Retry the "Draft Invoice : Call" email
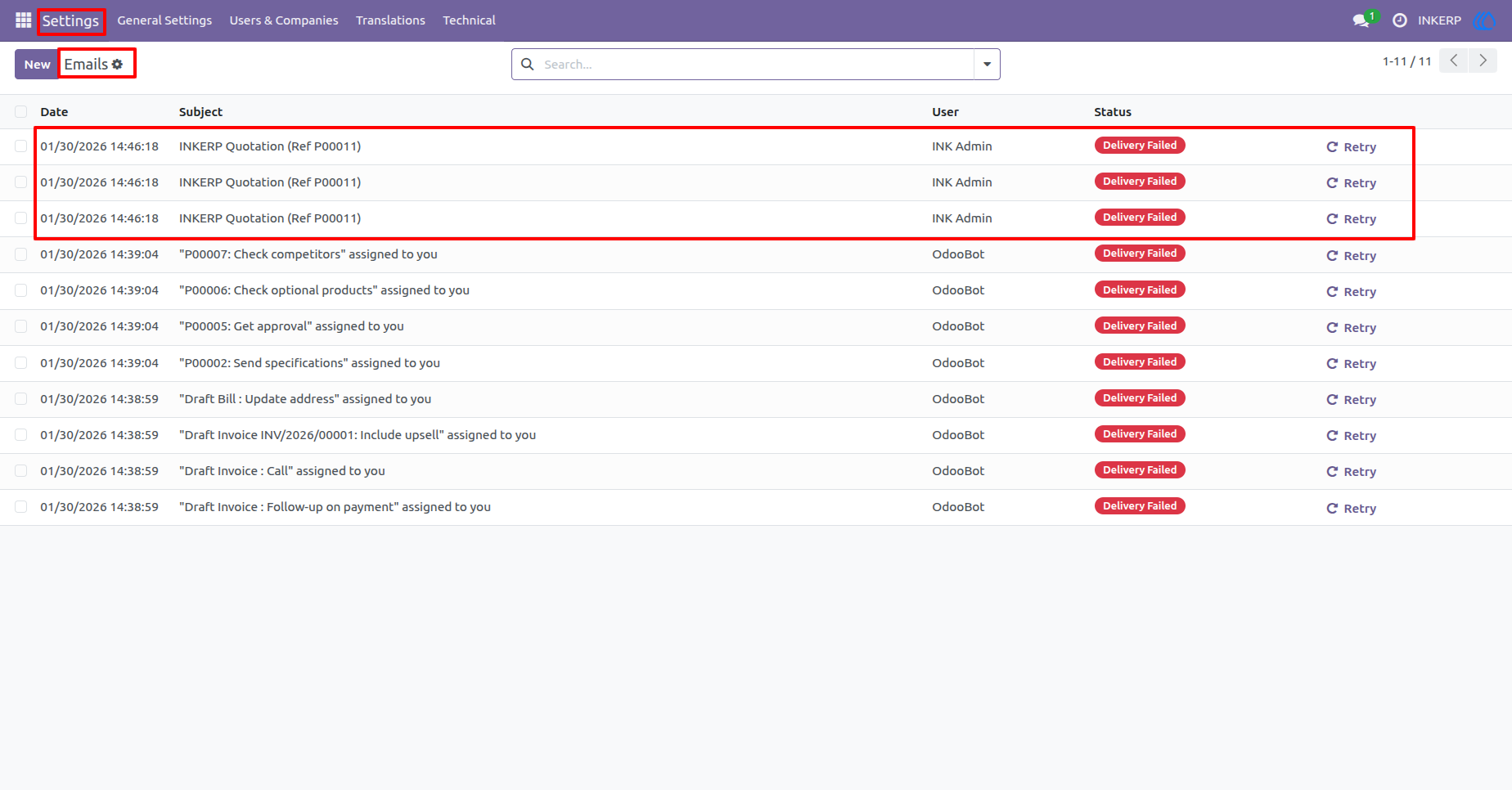Image resolution: width=1512 pixels, height=790 pixels. (1351, 472)
